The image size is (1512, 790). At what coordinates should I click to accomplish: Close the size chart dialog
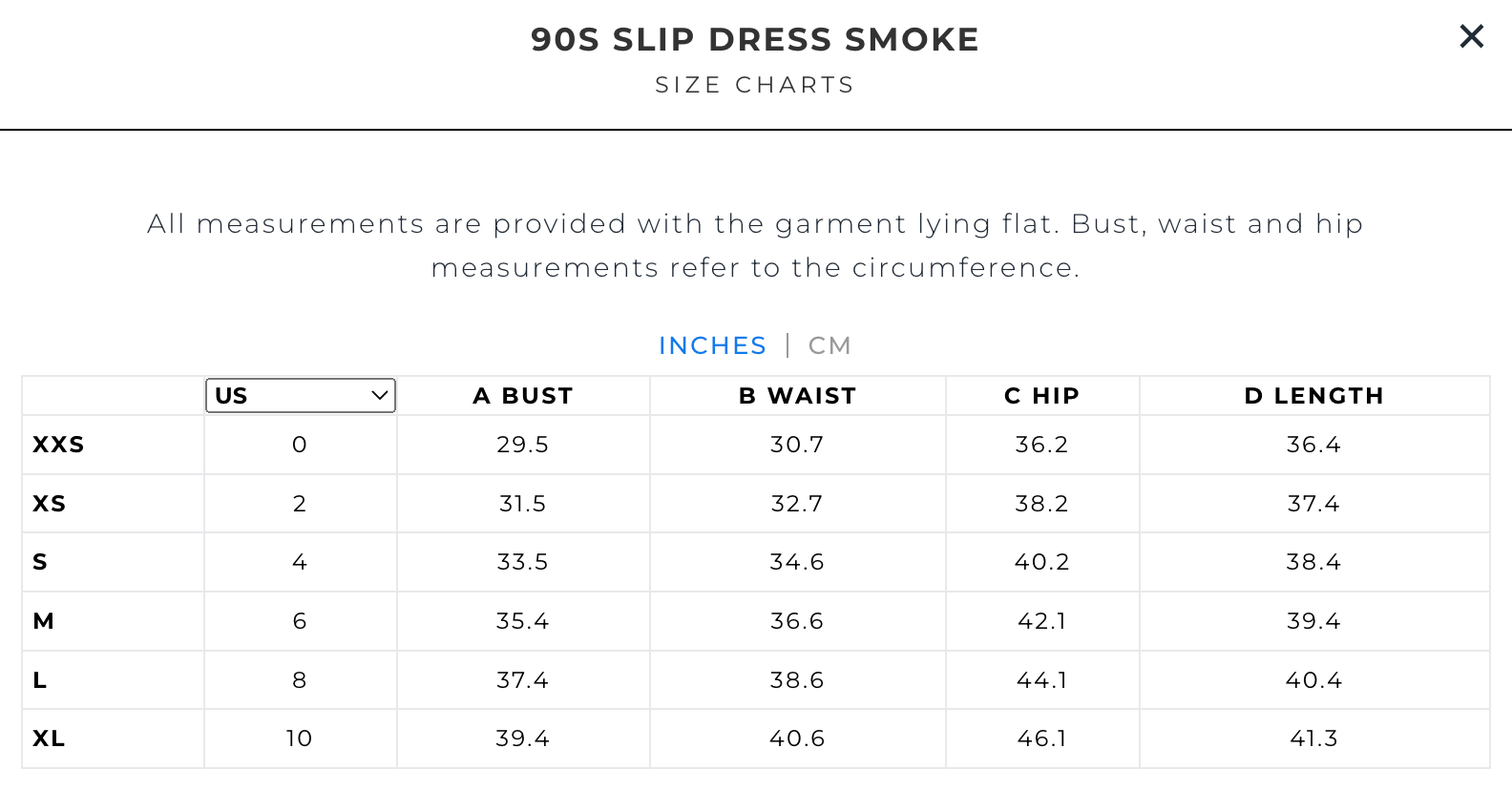[1471, 36]
